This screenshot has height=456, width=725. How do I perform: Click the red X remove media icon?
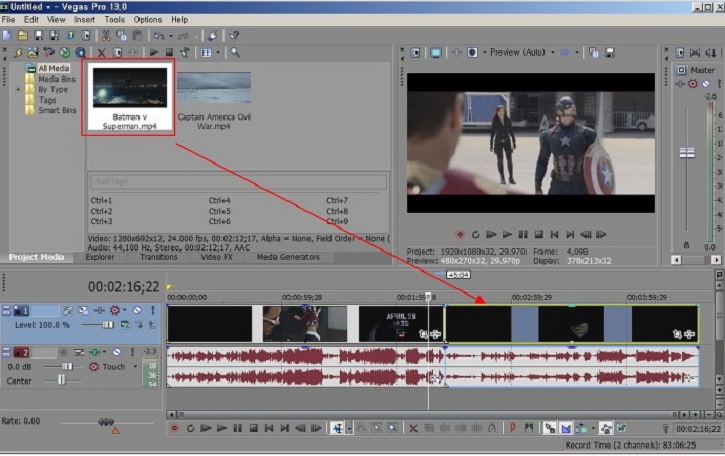[x=100, y=52]
